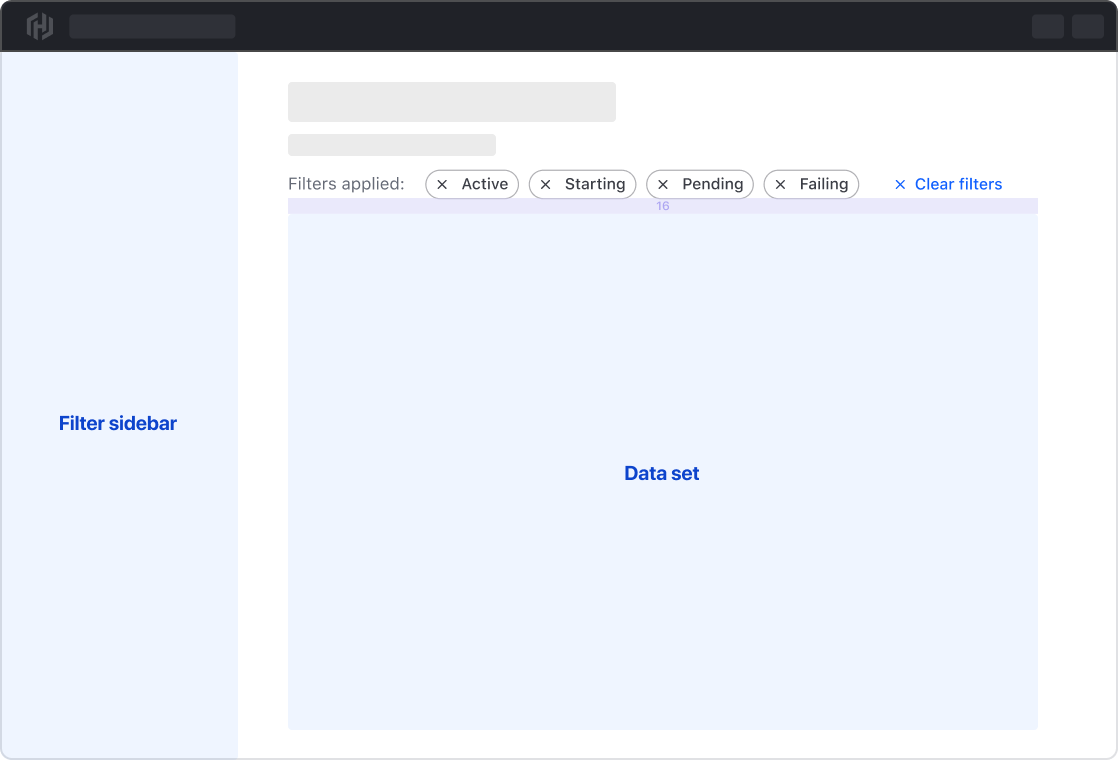Click the second icon in the top-right navbar
The width and height of the screenshot is (1118, 760).
pyautogui.click(x=1088, y=26)
